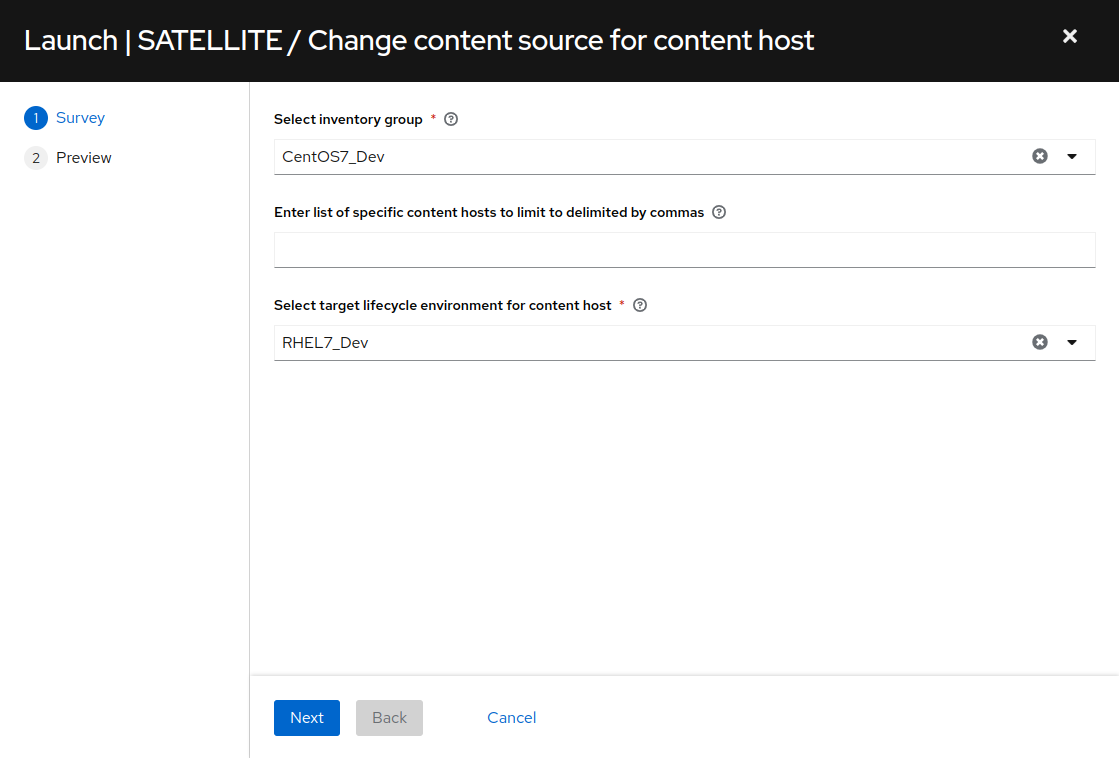
Task: Open help for Select inventory group
Action: click(451, 119)
